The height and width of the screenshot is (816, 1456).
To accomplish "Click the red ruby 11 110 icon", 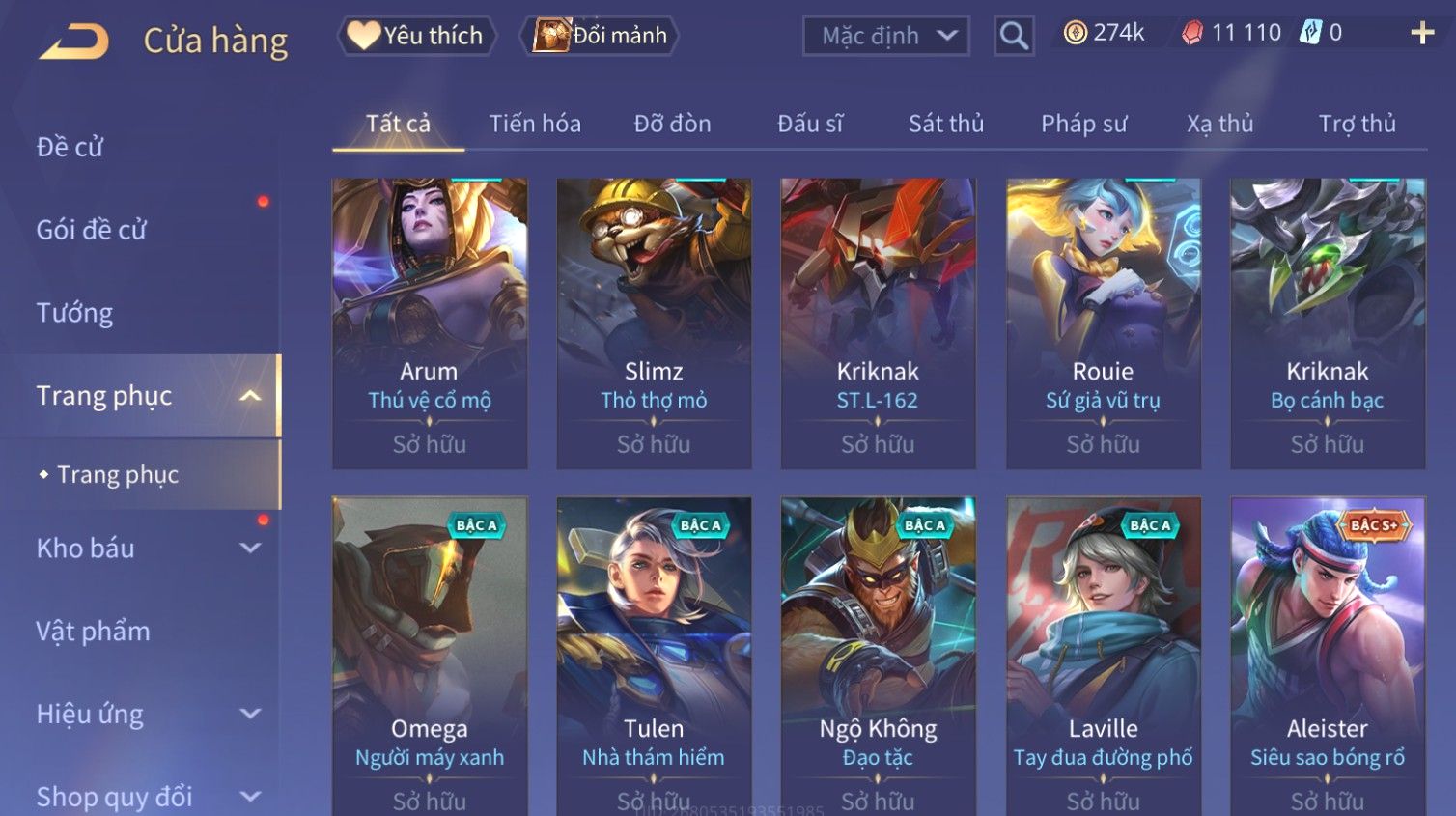I will tap(1192, 33).
